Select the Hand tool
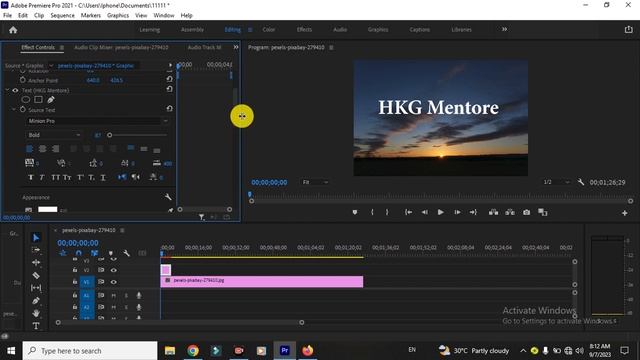Viewport: 640px width, 360px height. pyautogui.click(x=36, y=313)
